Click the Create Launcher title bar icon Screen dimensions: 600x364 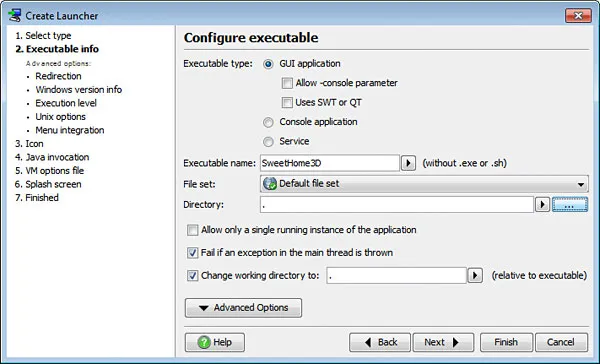coord(15,16)
